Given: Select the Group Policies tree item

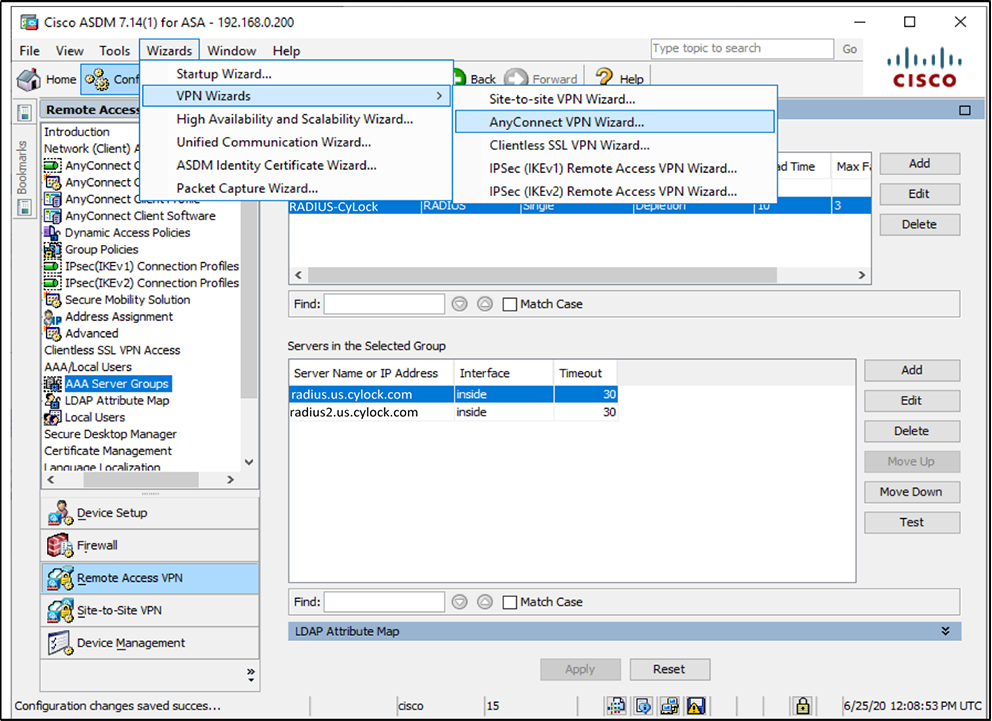Looking at the screenshot, I should (x=101, y=250).
